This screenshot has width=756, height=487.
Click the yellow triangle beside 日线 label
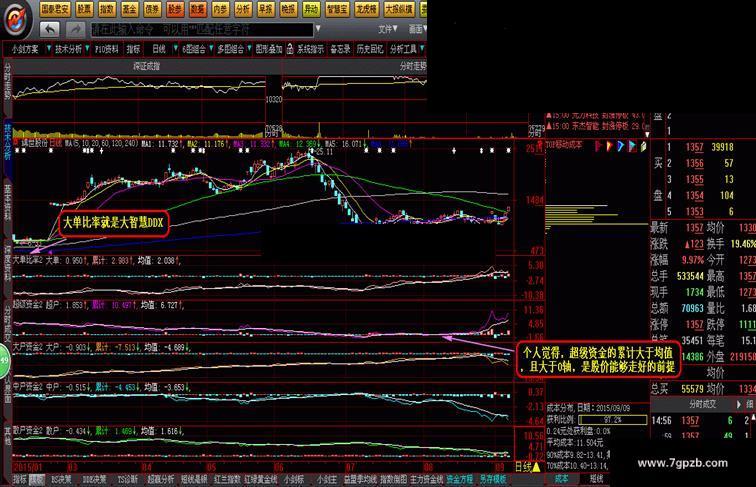[536, 466]
